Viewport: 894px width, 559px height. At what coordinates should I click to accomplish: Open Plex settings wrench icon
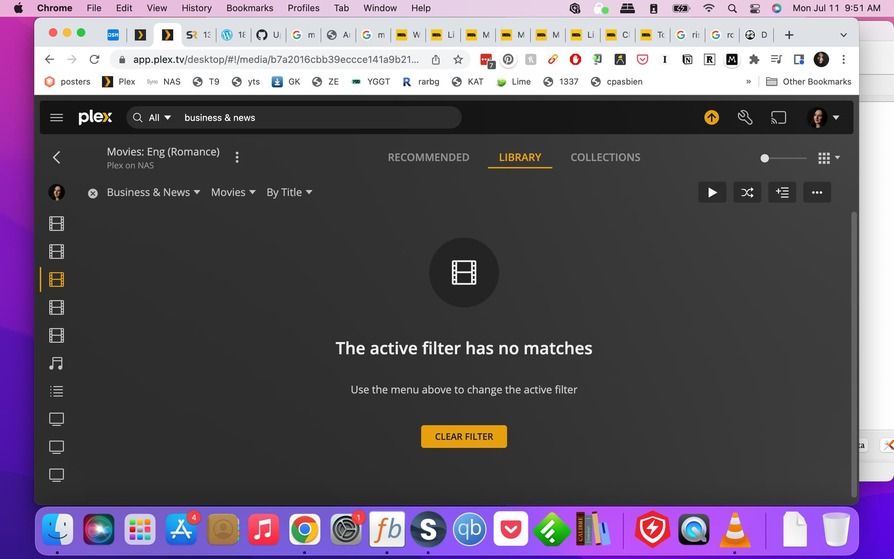tap(745, 118)
